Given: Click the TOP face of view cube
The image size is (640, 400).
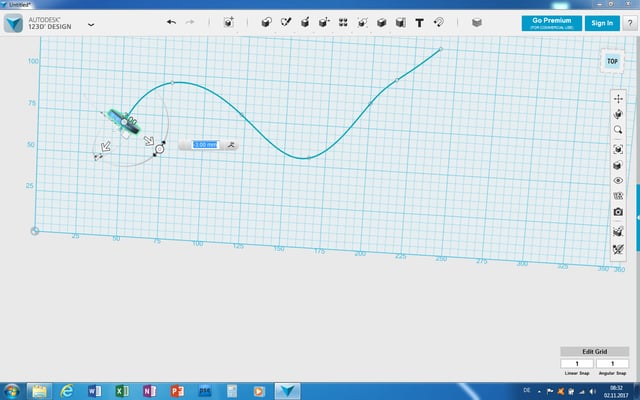Looking at the screenshot, I should pyautogui.click(x=610, y=62).
